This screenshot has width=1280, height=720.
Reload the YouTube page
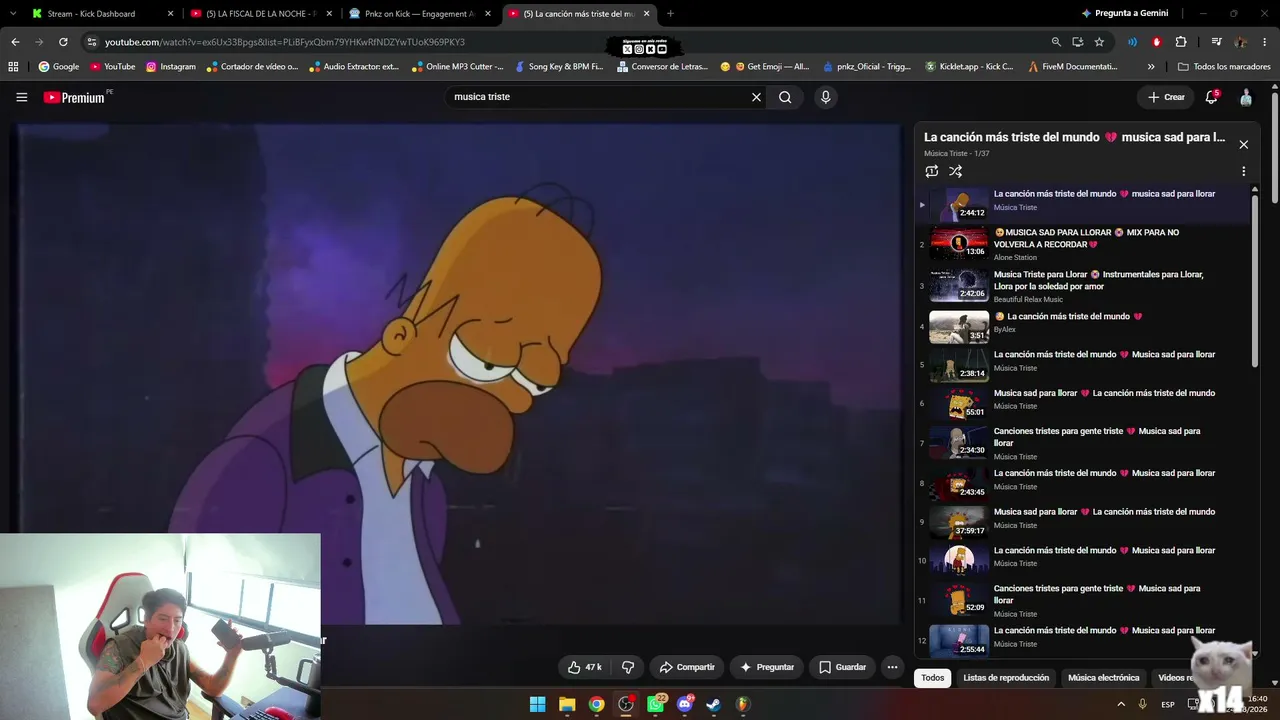pyautogui.click(x=63, y=42)
